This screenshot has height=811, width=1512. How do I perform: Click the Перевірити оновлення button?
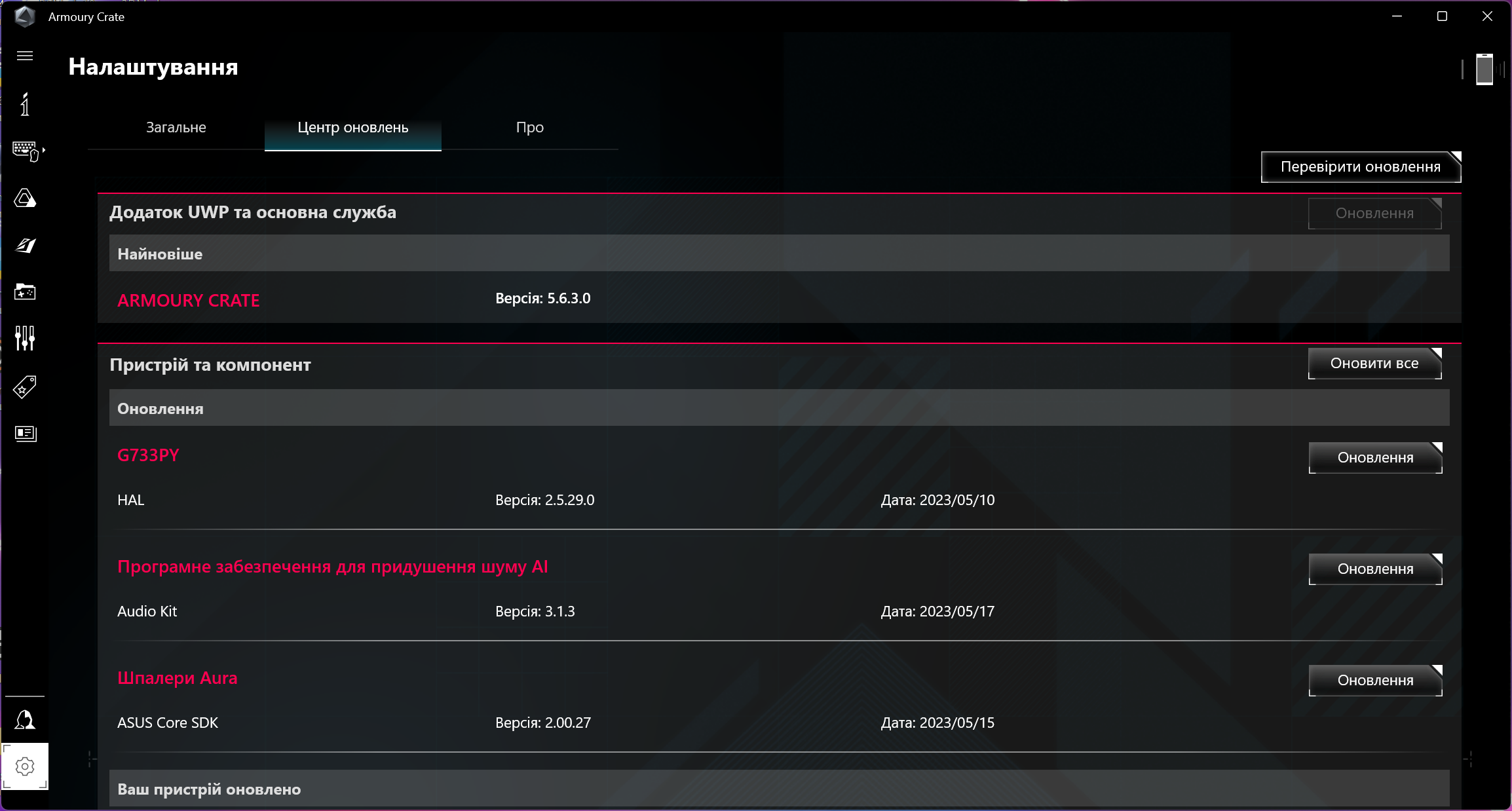[x=1360, y=167]
